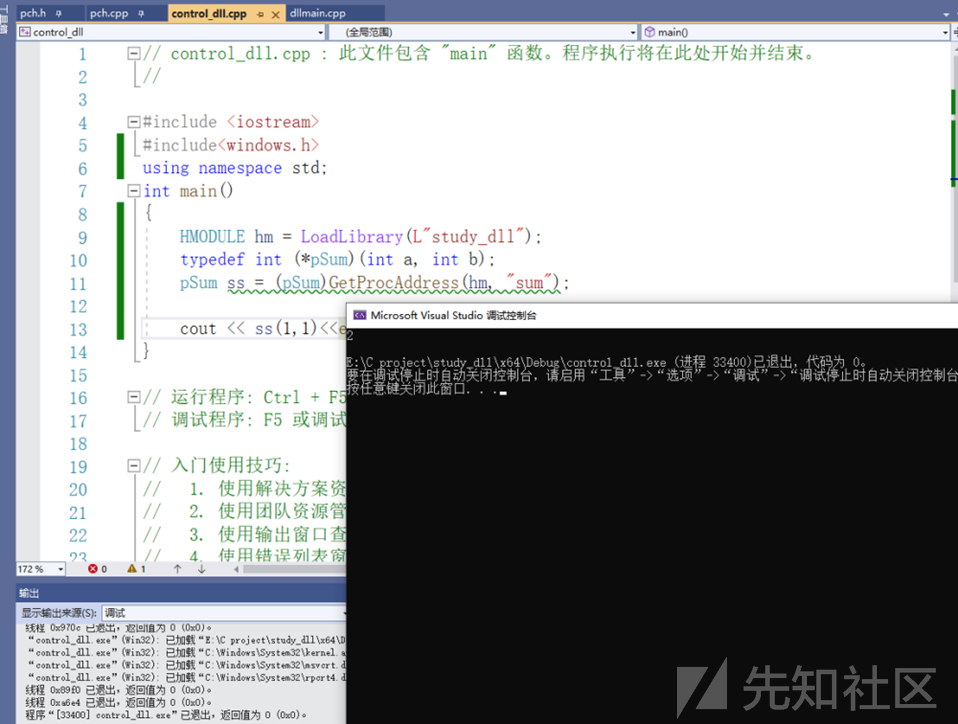Click the GetProcAddress call on line 11

[393, 282]
